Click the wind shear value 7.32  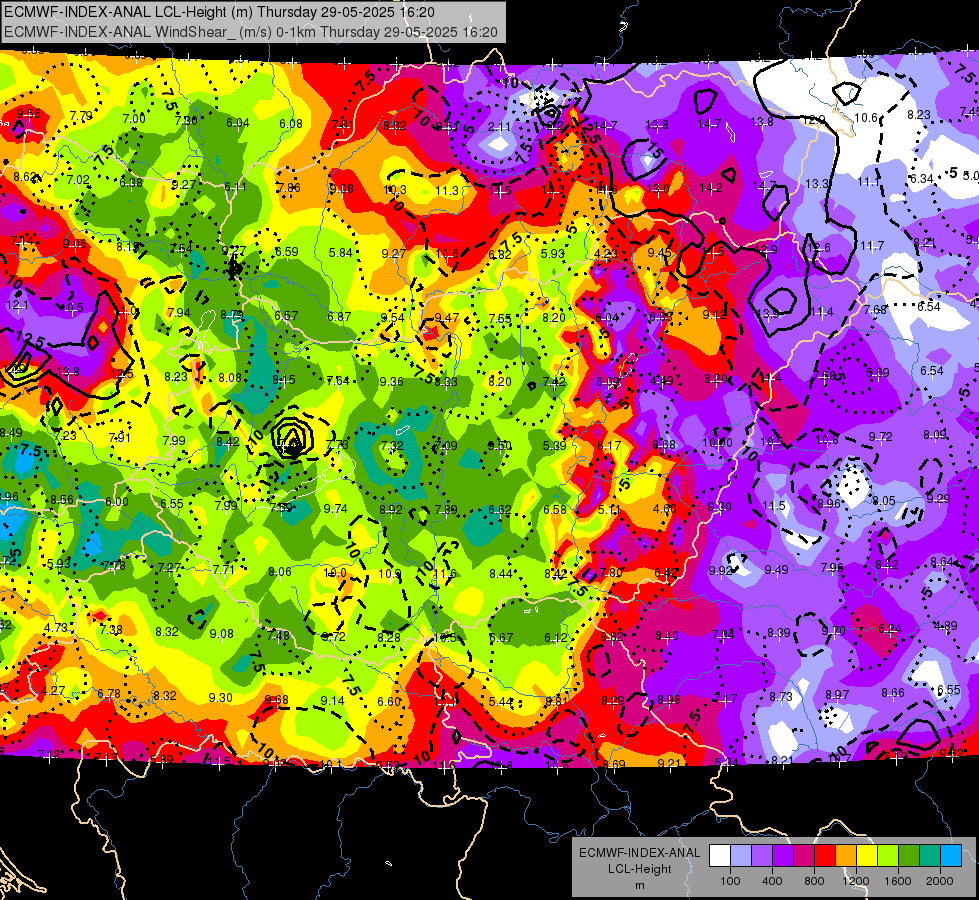(x=391, y=445)
